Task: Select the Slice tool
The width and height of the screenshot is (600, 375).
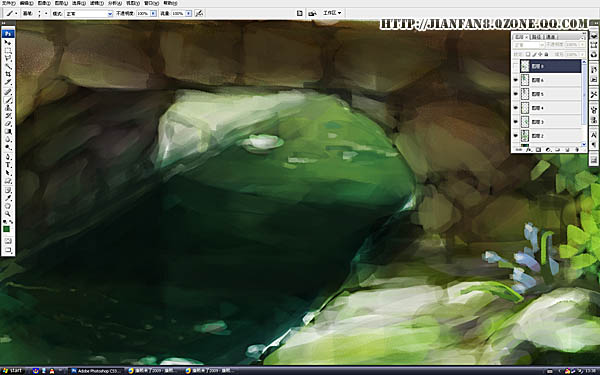Action: [x=8, y=82]
